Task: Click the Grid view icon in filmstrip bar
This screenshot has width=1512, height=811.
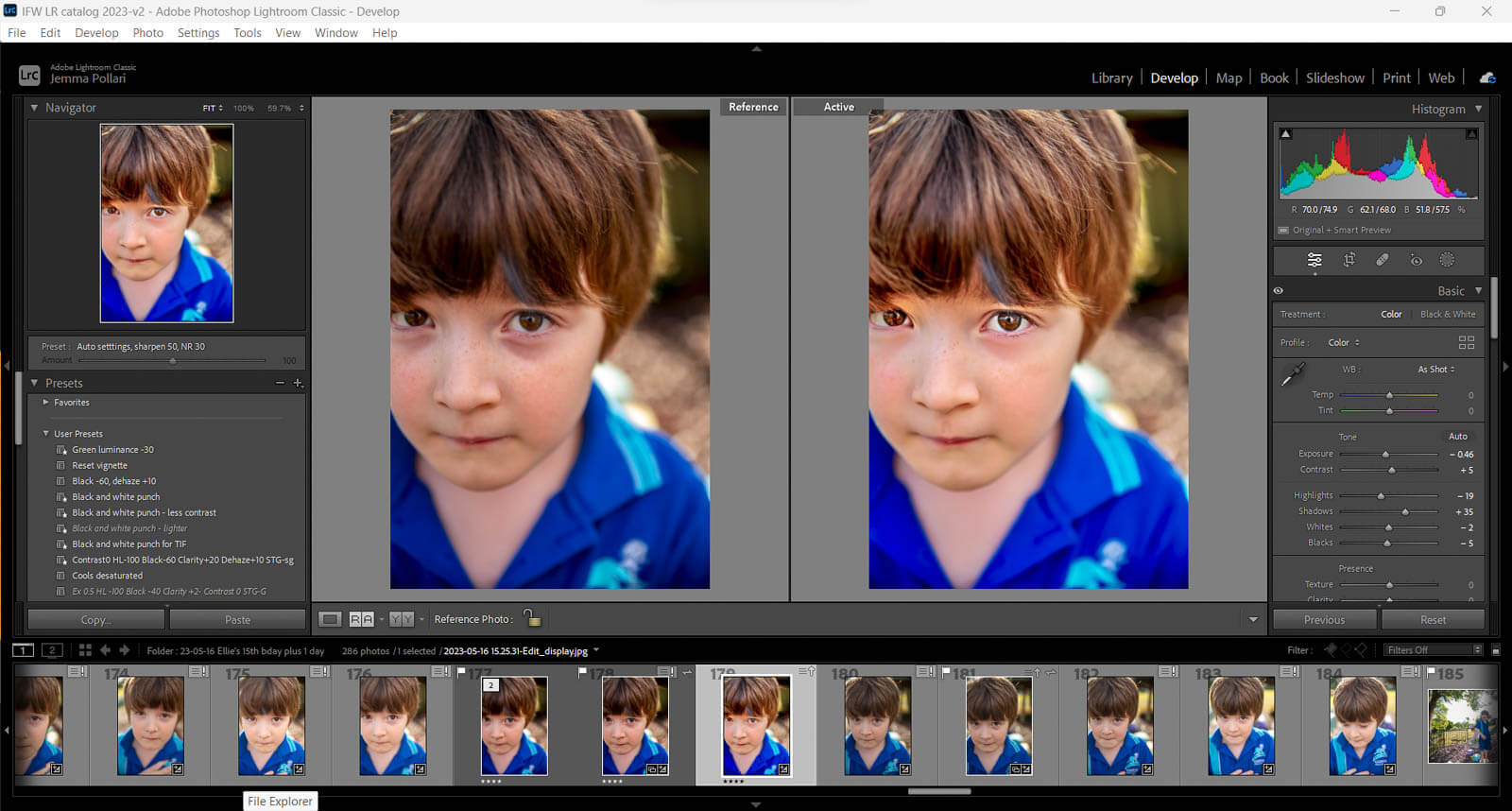Action: 85,650
